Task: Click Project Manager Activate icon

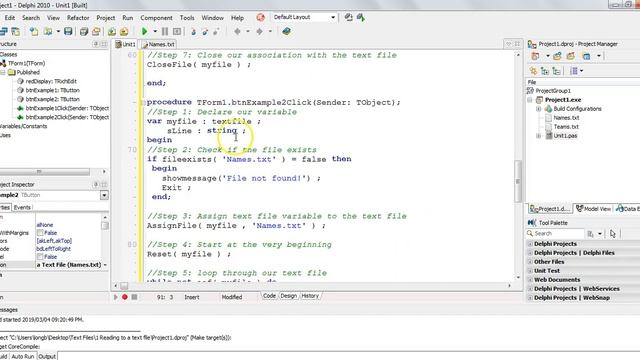Action: (x=535, y=56)
